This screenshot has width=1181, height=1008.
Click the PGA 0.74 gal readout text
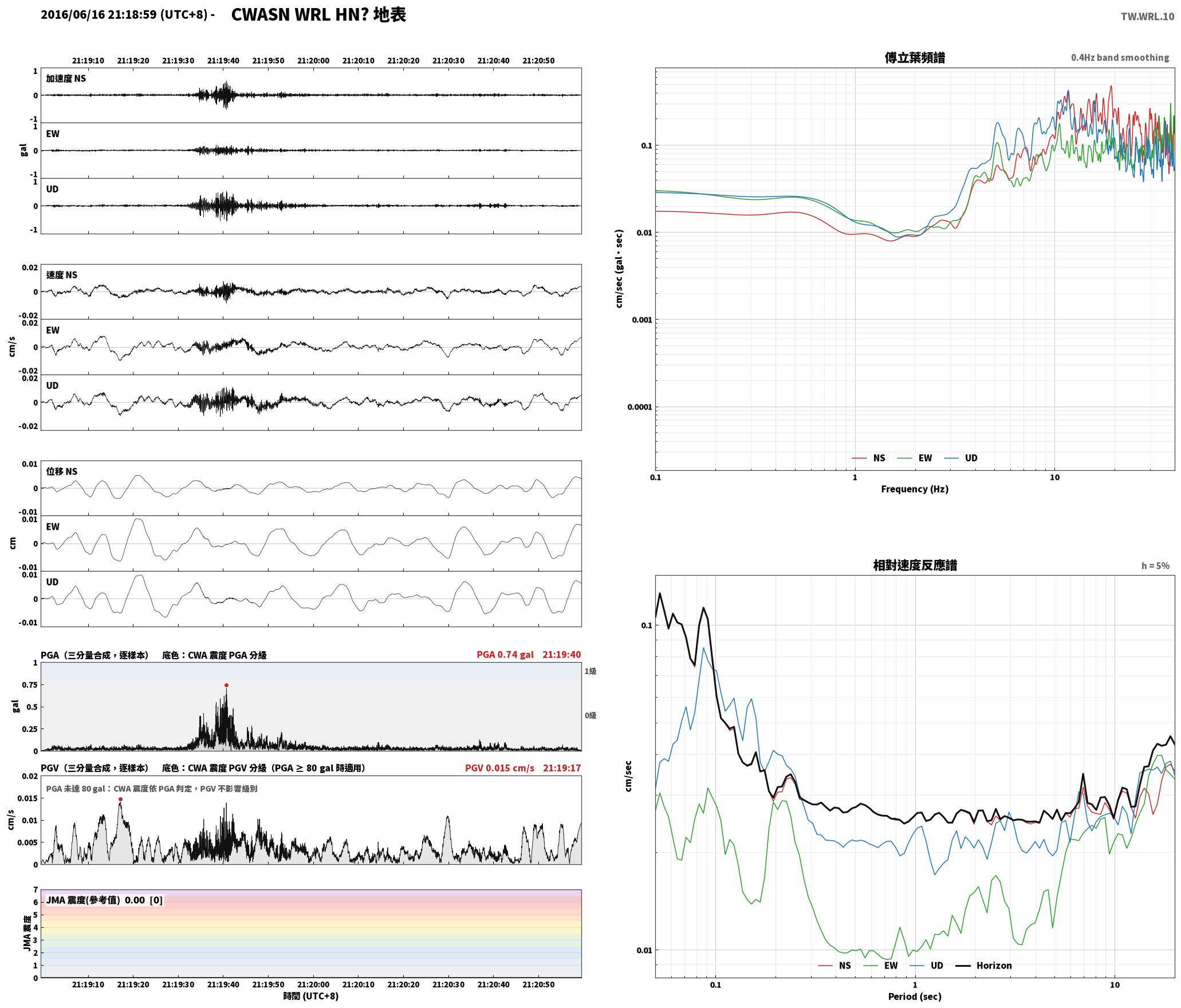coord(505,655)
